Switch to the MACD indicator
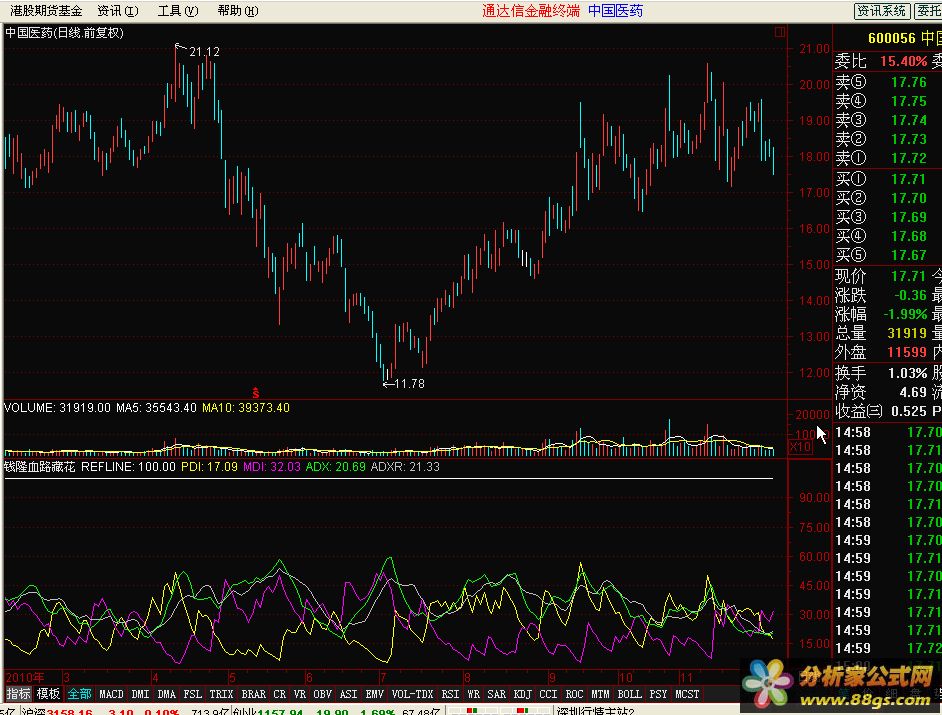Screen dimensions: 942x715 [x=111, y=694]
